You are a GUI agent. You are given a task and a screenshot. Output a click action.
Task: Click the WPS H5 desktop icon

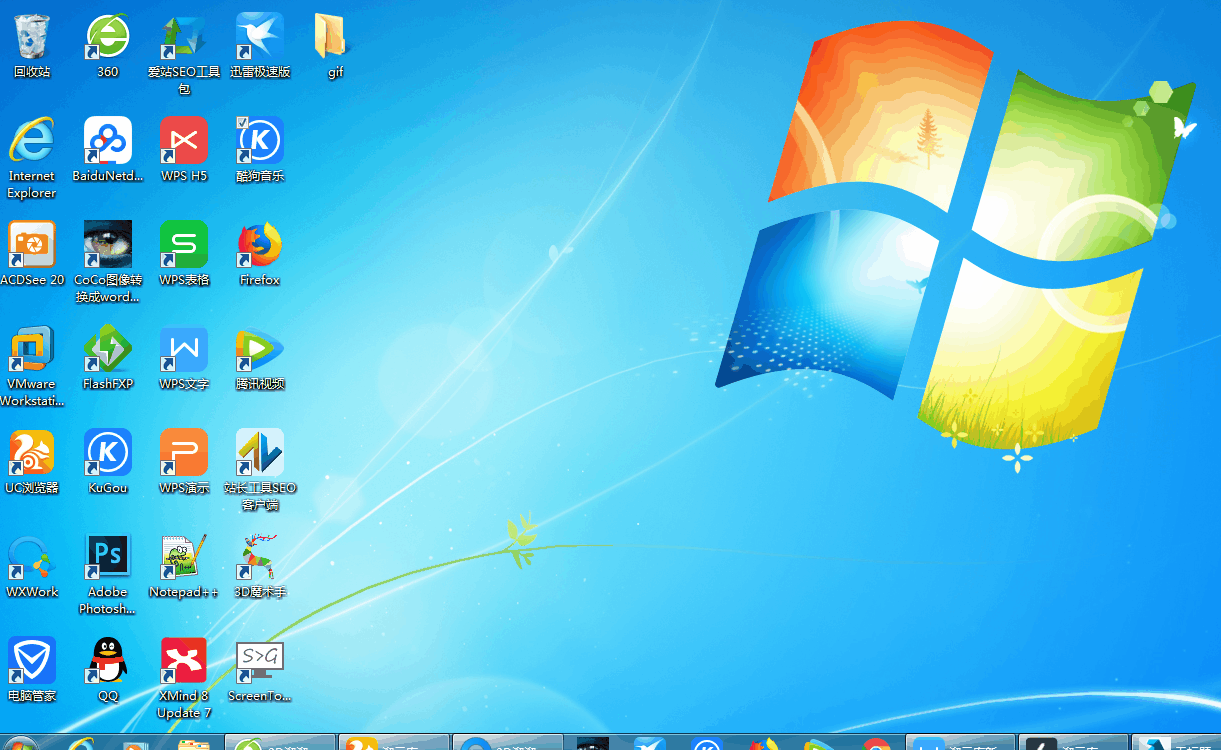tap(184, 141)
